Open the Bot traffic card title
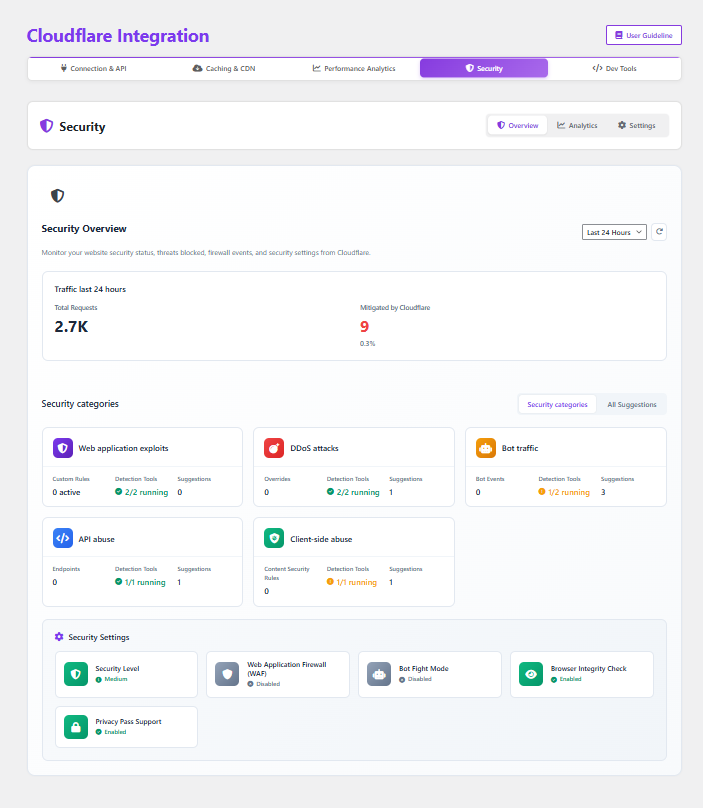This screenshot has width=703, height=808. (x=520, y=448)
